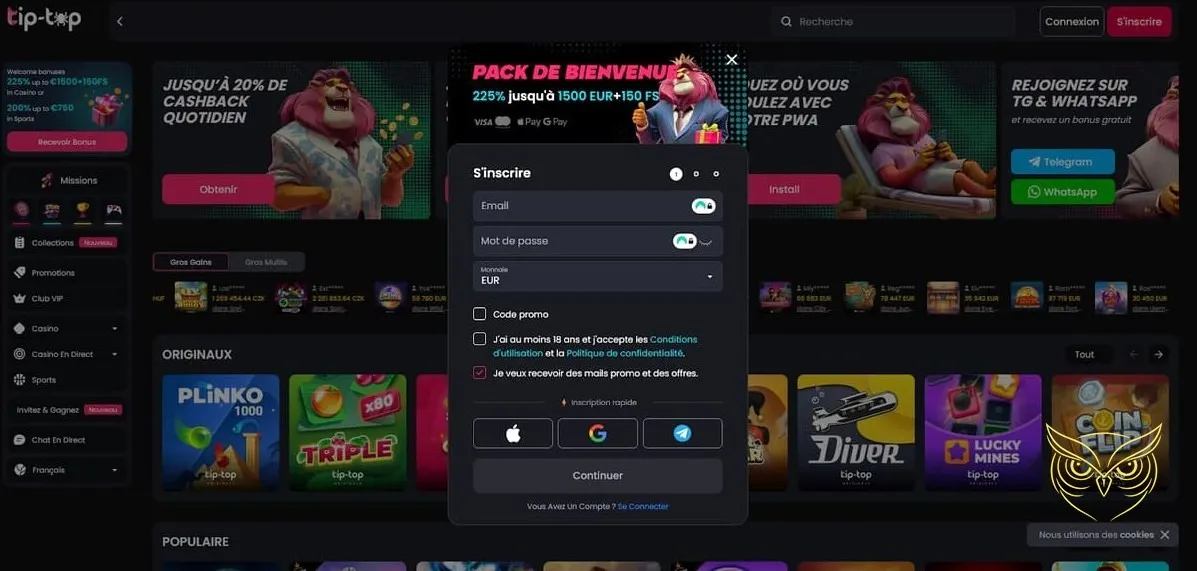The width and height of the screenshot is (1197, 571).
Task: Open the Lucky Mines game thumbnail
Action: pyautogui.click(x=982, y=432)
